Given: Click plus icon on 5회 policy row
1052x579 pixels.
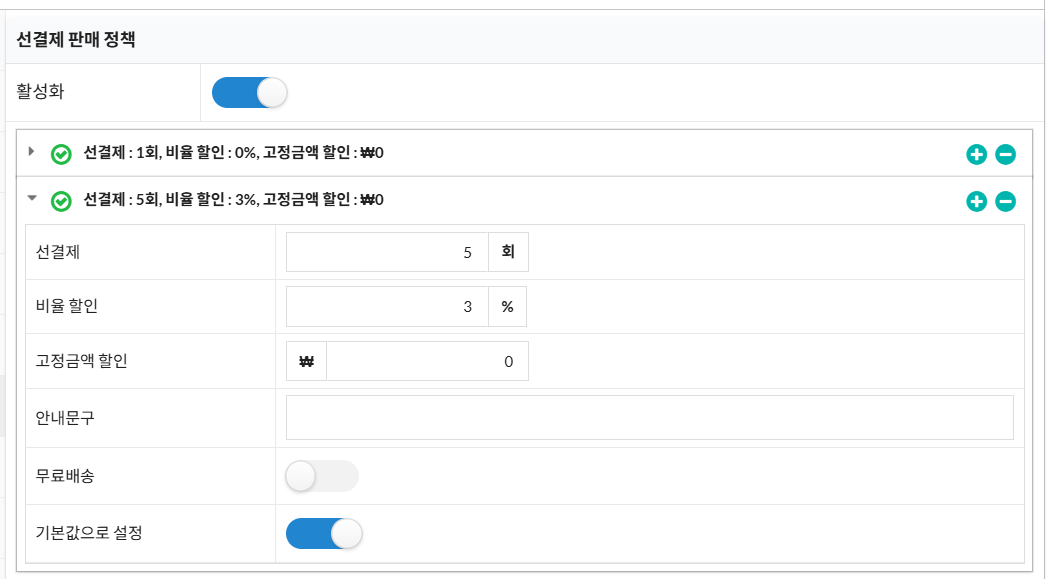Looking at the screenshot, I should pos(976,201).
